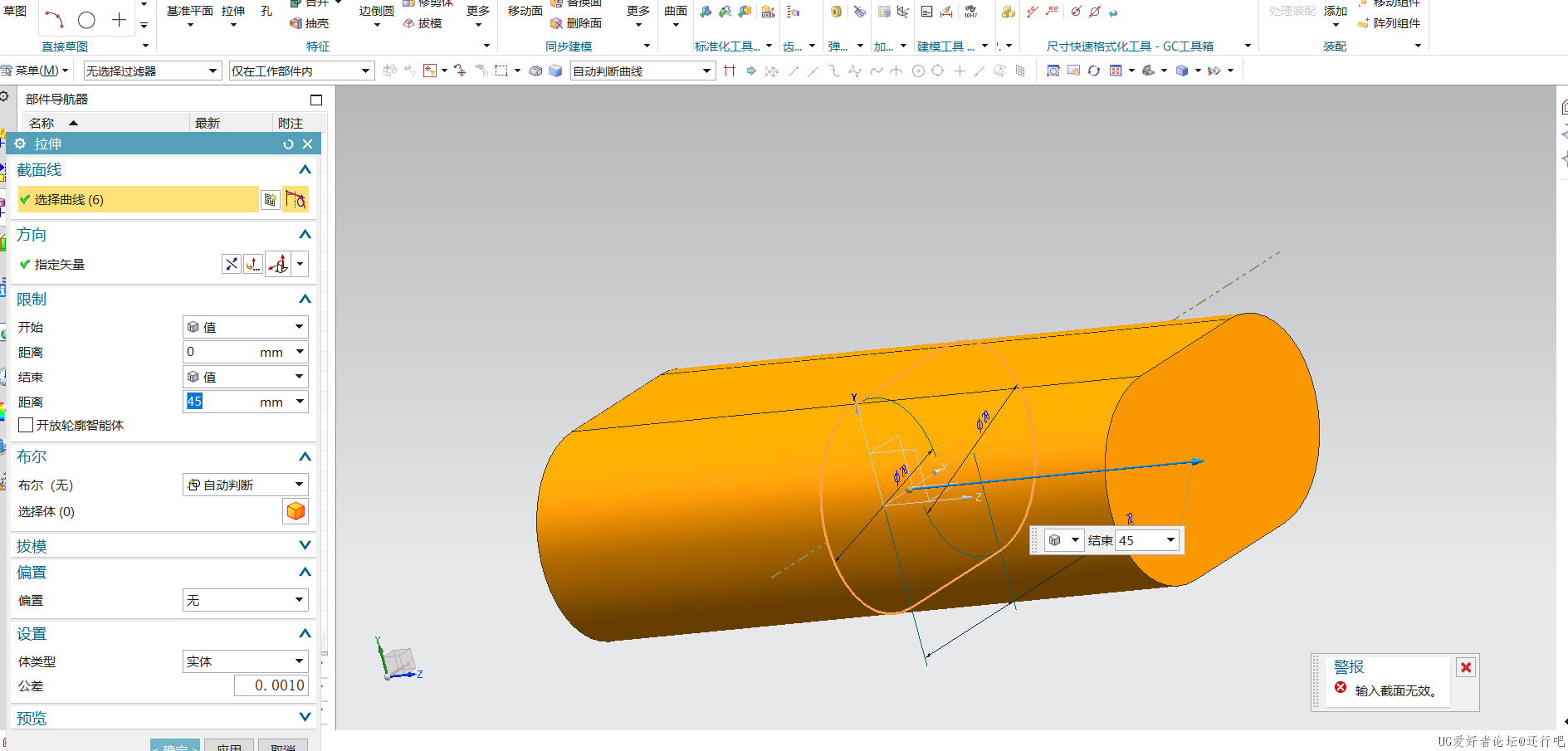
Task: Open the 曲面 surface menu
Action: click(676, 16)
